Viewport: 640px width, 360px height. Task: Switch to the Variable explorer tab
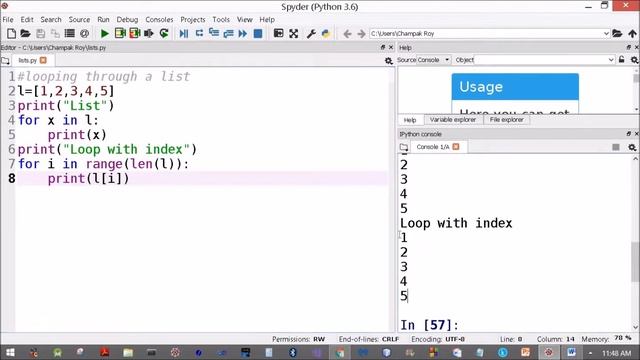click(x=453, y=120)
